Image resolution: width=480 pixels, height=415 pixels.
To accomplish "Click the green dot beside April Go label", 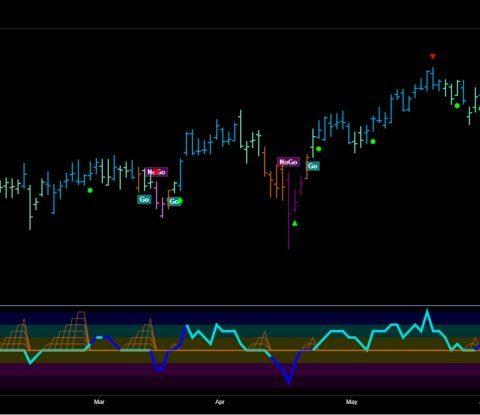I will [319, 149].
